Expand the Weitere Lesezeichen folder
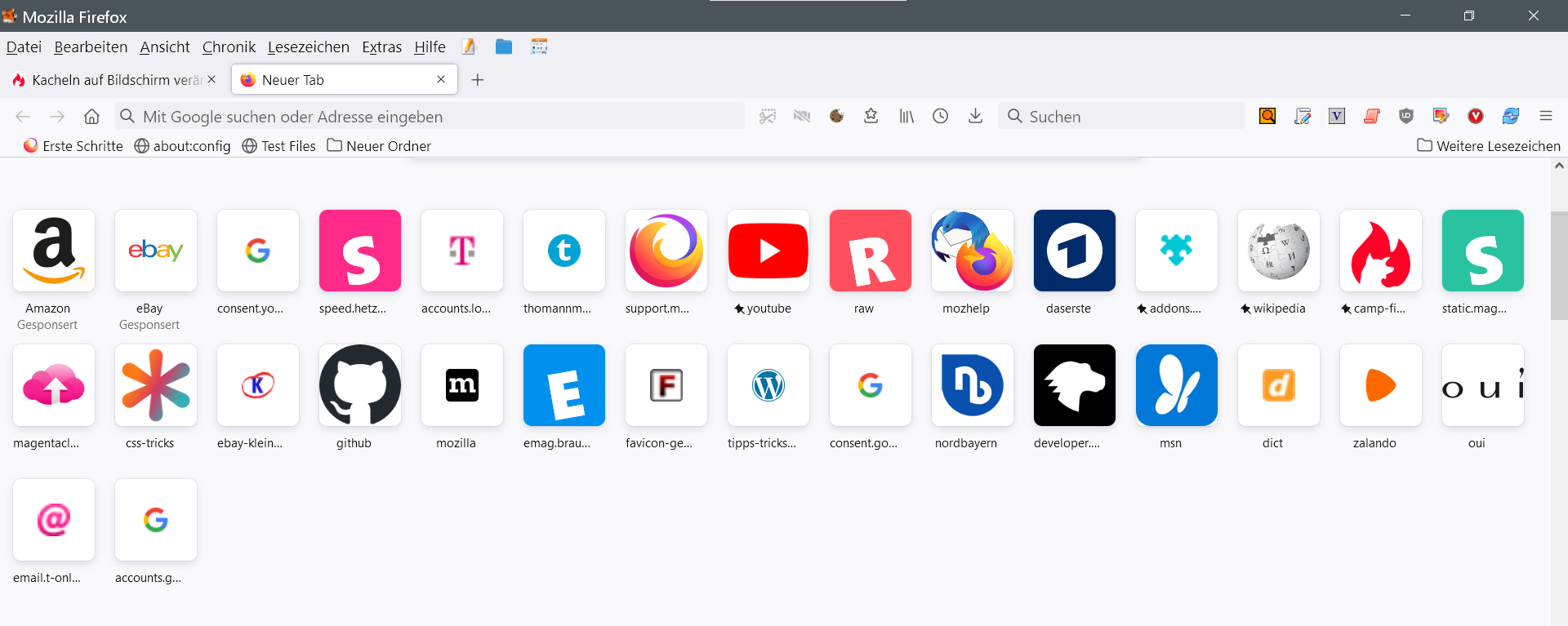The width and height of the screenshot is (1568, 626). pyautogui.click(x=1489, y=146)
